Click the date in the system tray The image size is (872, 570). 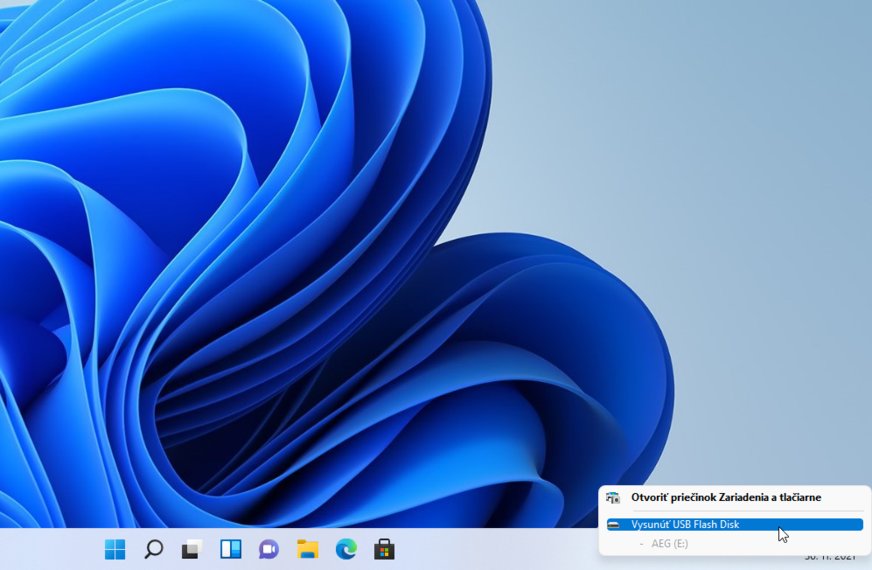coord(830,557)
